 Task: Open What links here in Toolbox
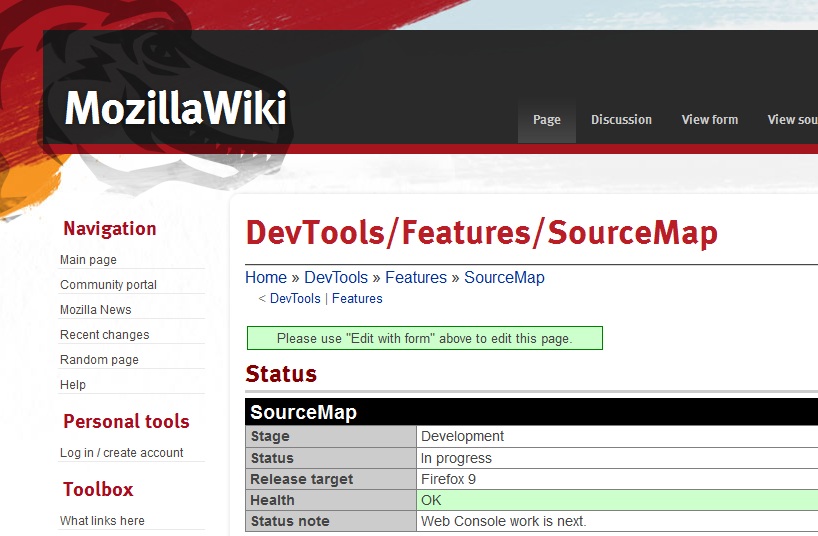pos(102,520)
